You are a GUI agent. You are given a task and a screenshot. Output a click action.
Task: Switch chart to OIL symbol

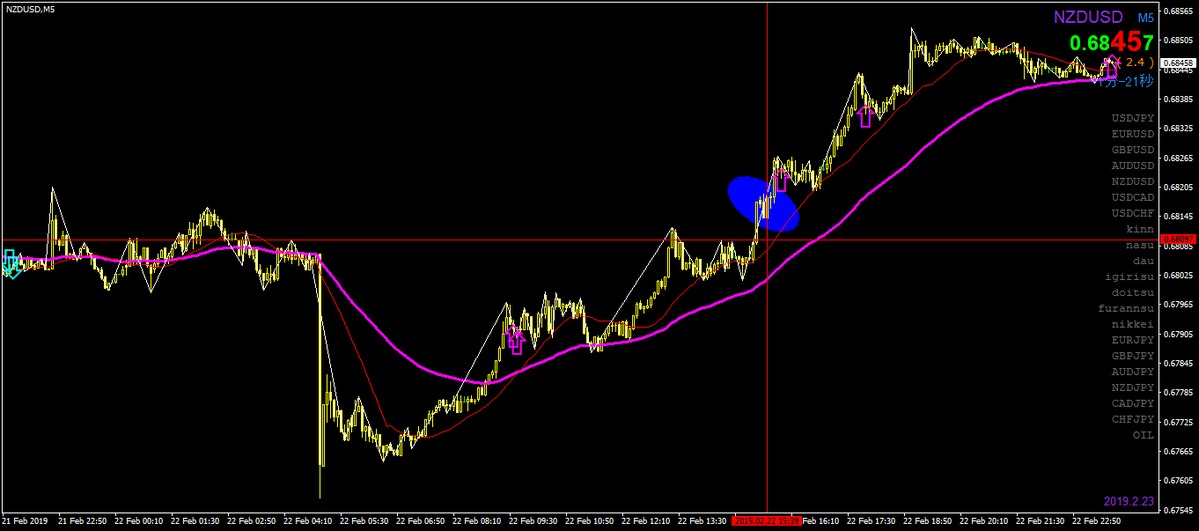click(1143, 435)
